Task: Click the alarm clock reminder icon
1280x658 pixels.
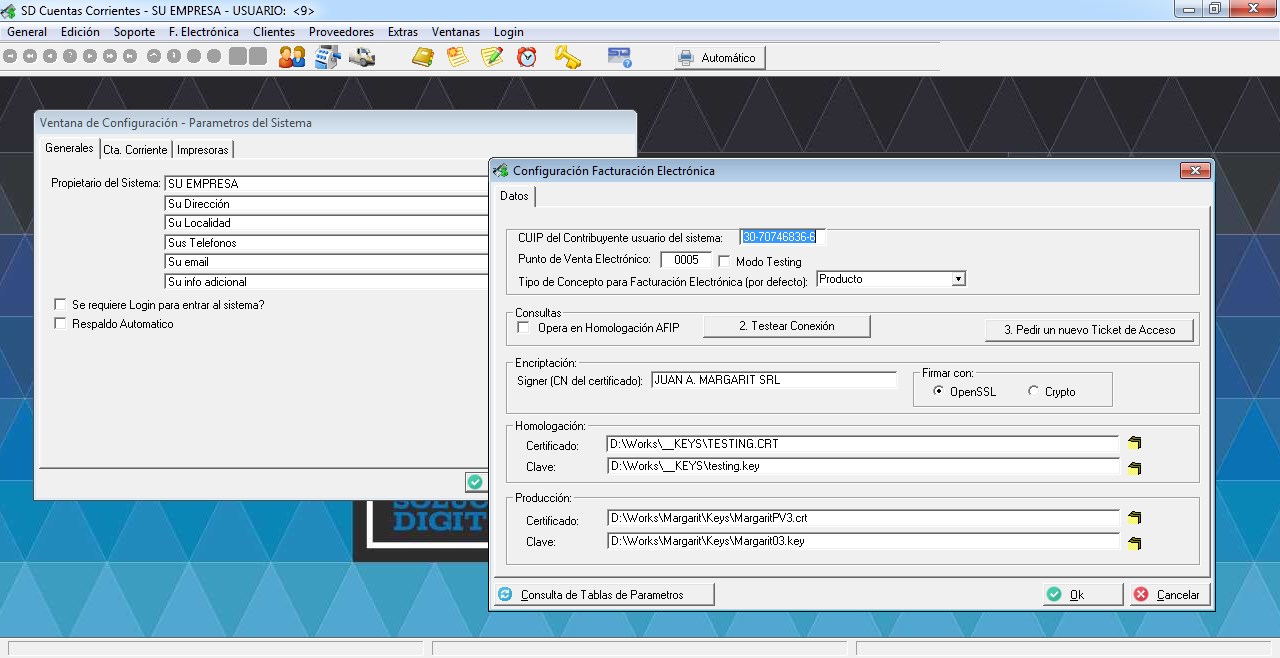Action: point(527,57)
